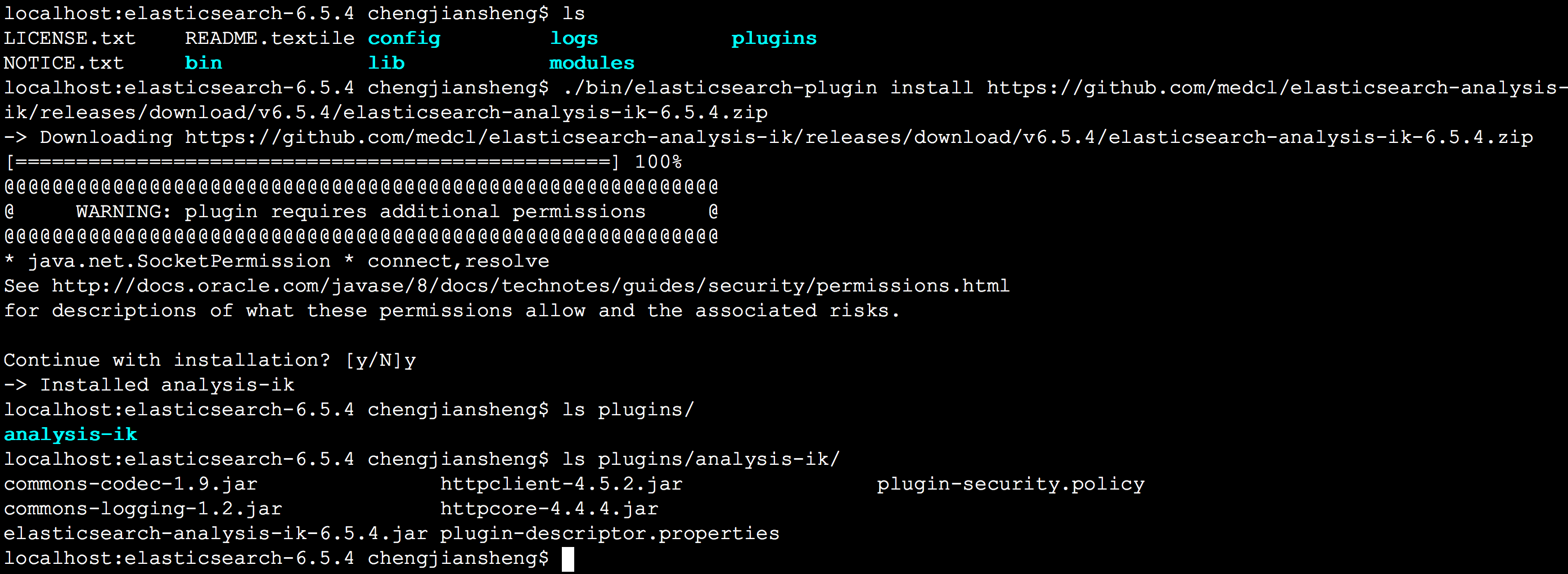Click the README.textile file name
This screenshot has width=1568, height=574.
pos(269,38)
